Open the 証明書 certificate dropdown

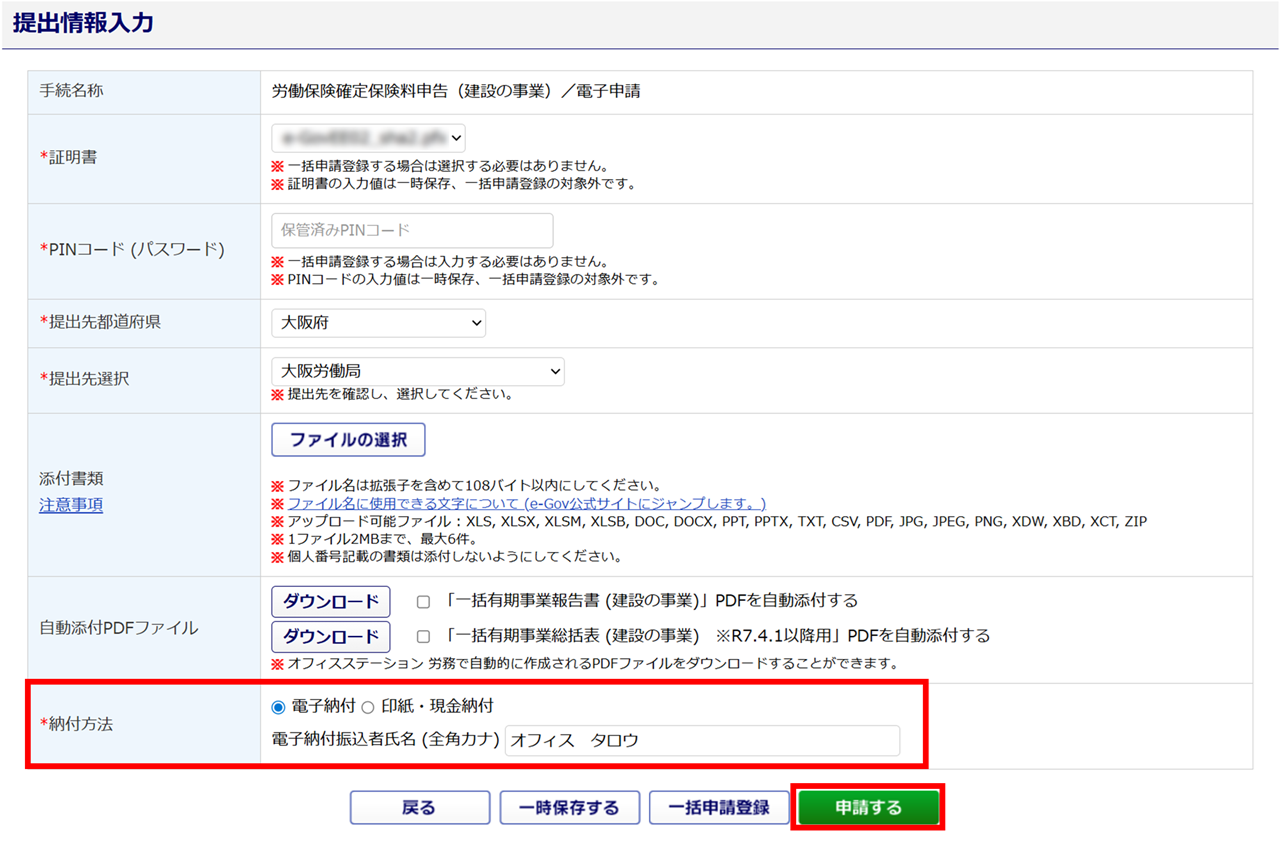tap(368, 138)
